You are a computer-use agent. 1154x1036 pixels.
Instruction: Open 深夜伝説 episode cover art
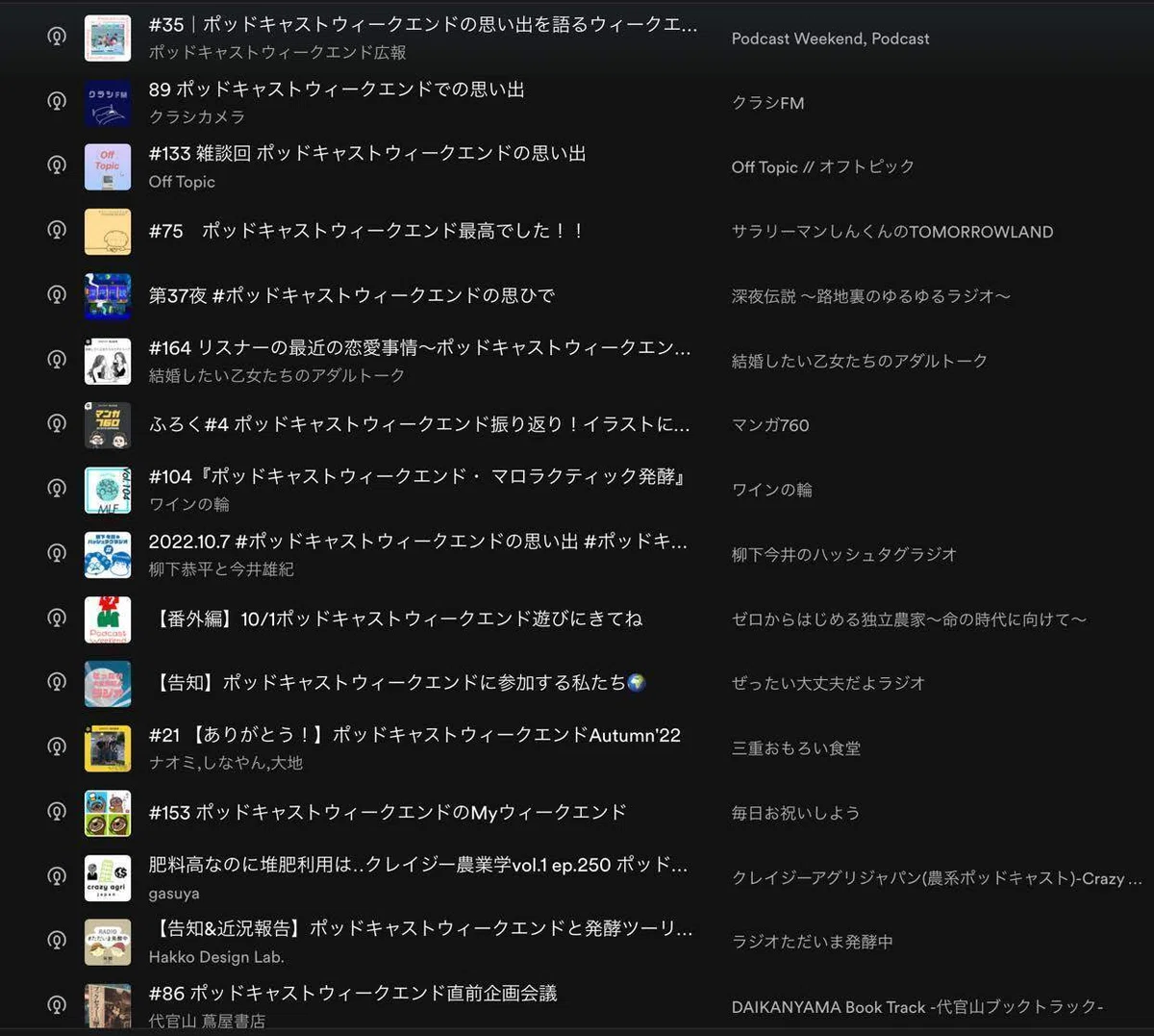click(108, 295)
